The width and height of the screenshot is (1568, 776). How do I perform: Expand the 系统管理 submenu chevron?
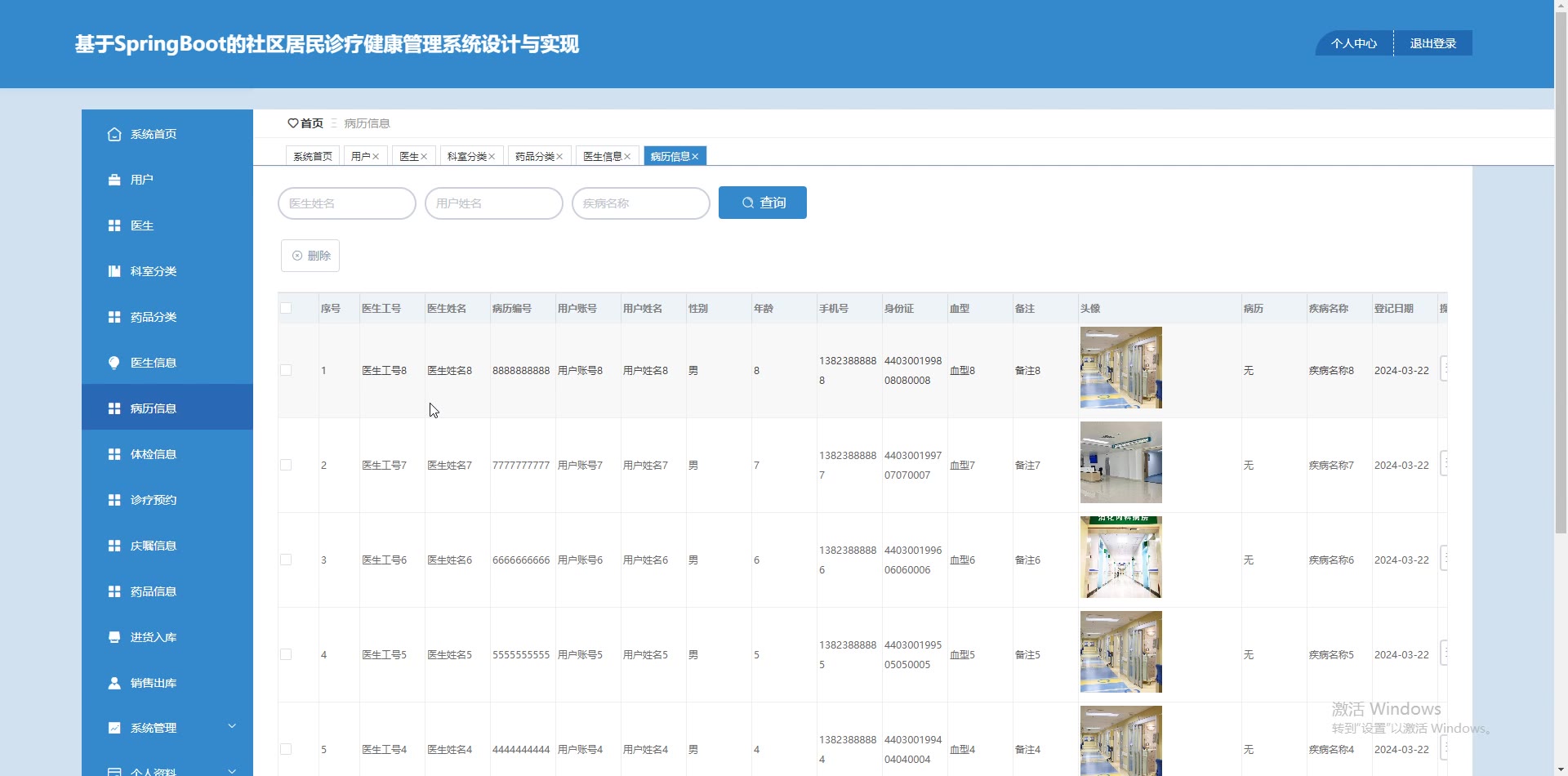point(232,726)
